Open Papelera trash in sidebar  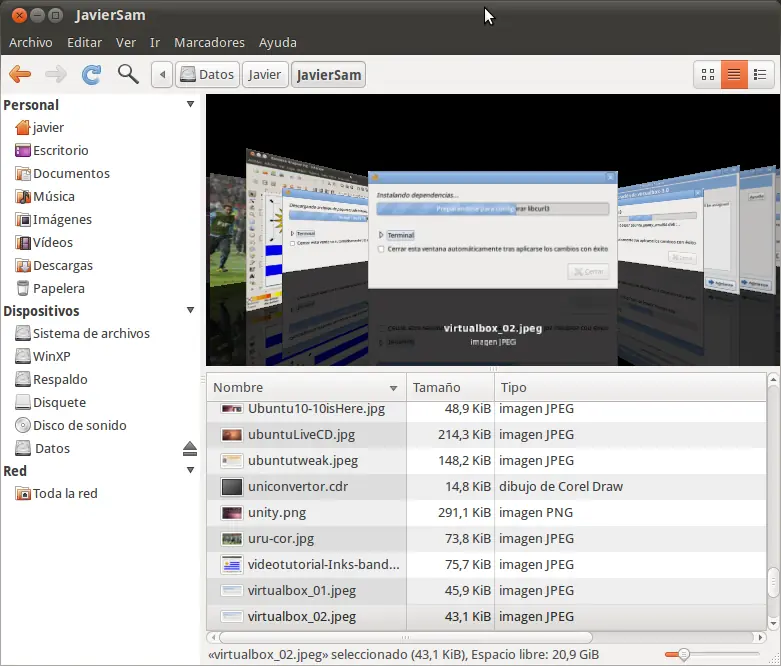(58, 288)
